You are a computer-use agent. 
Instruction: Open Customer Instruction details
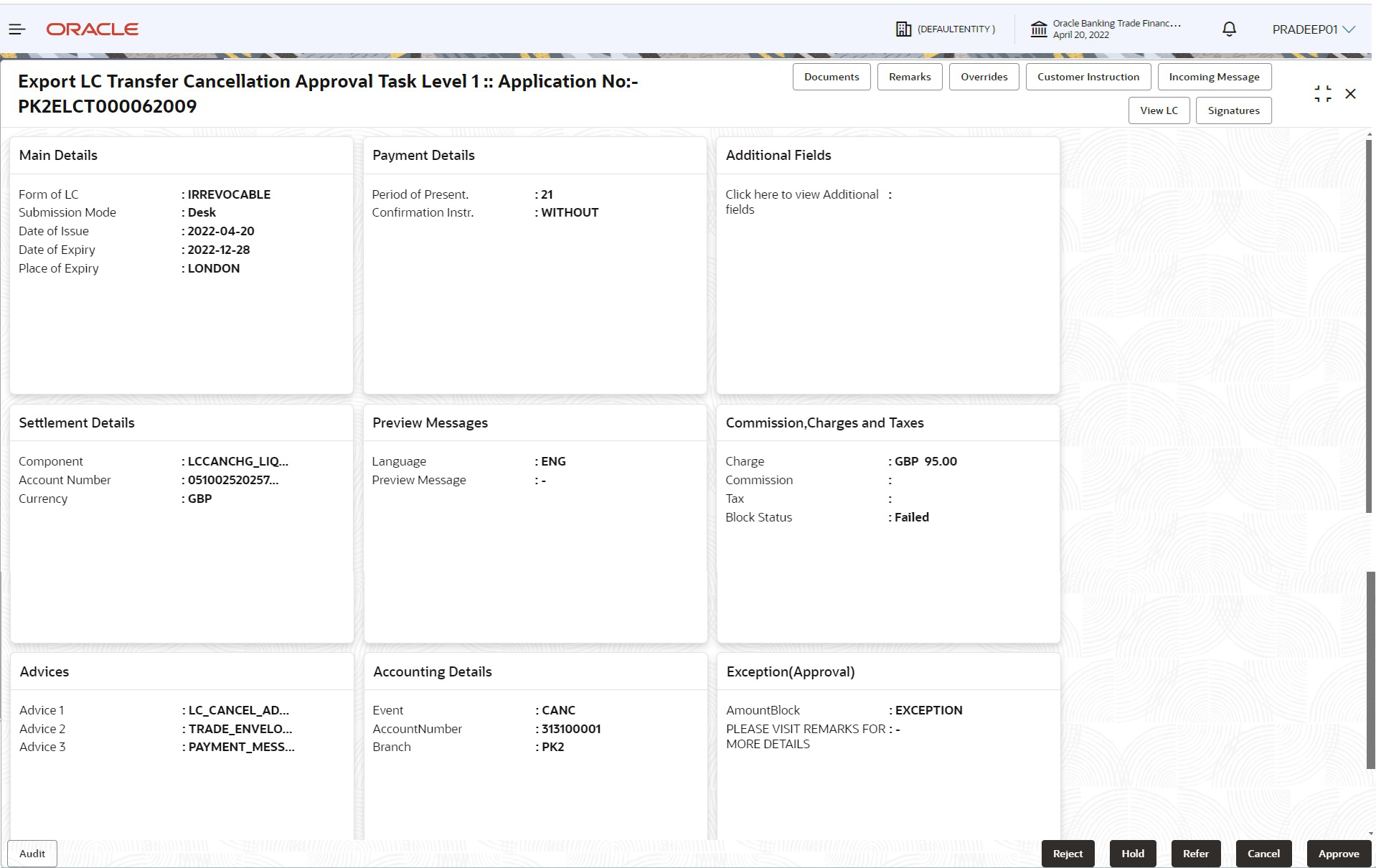[x=1088, y=77]
